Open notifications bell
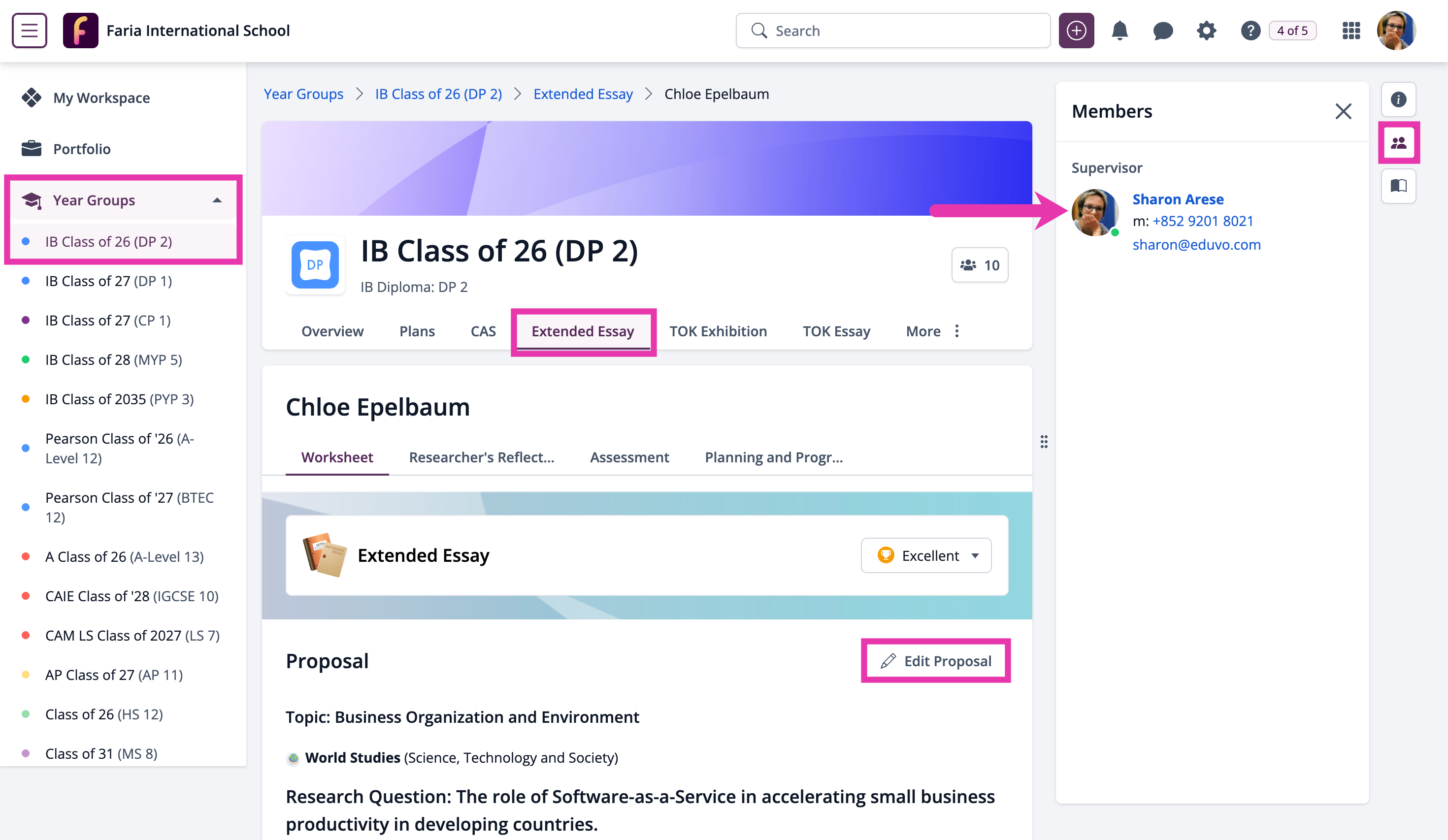 (1119, 31)
